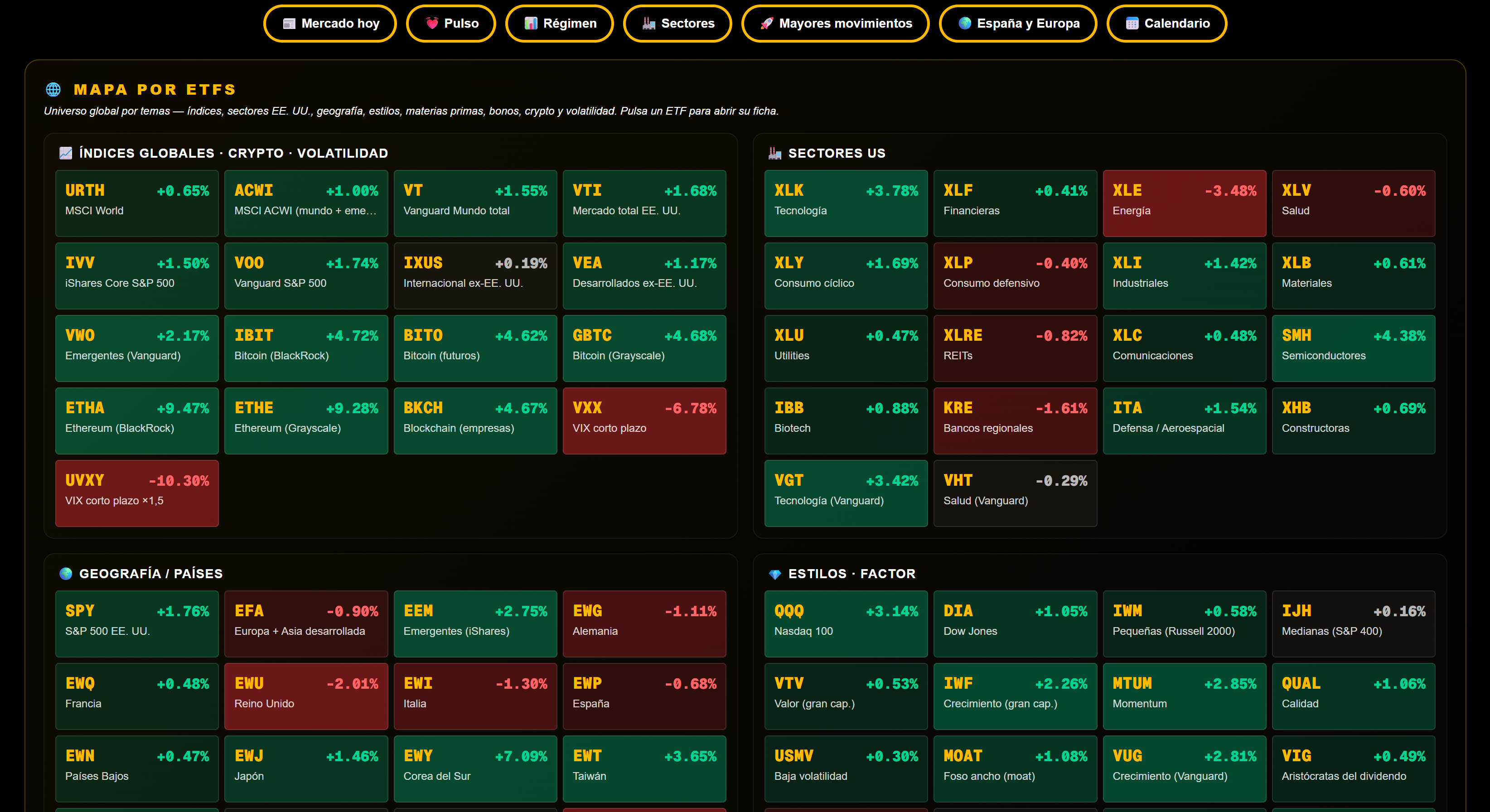1490x812 pixels.
Task: Click the rocket icon in Mayores movimientos
Action: point(767,24)
